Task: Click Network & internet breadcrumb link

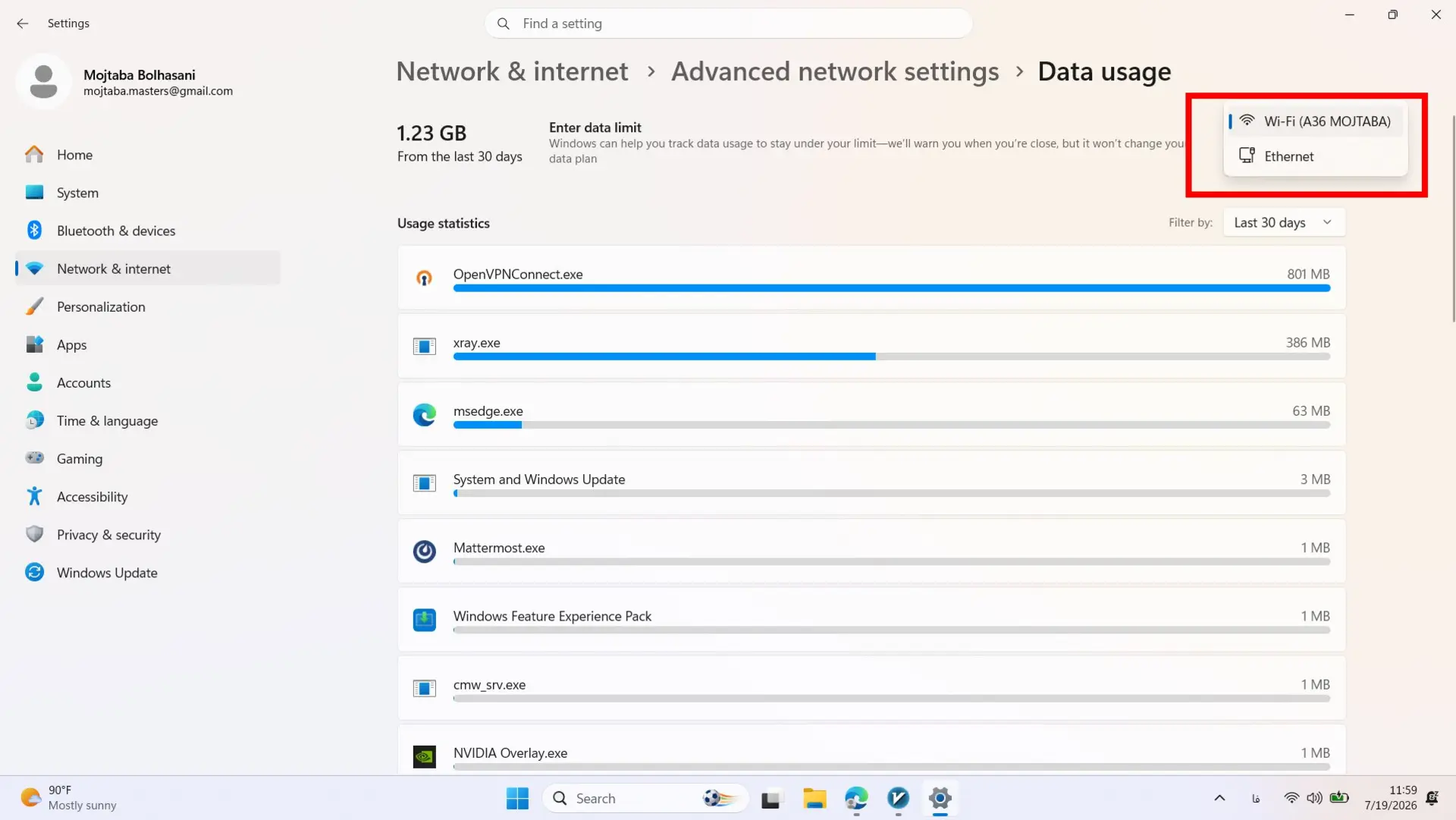Action: 512,71
